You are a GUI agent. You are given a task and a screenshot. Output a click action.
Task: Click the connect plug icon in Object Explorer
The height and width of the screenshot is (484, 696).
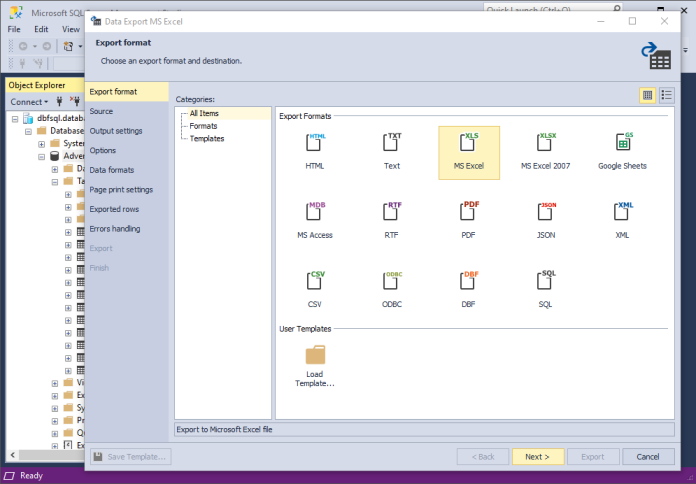click(x=59, y=102)
